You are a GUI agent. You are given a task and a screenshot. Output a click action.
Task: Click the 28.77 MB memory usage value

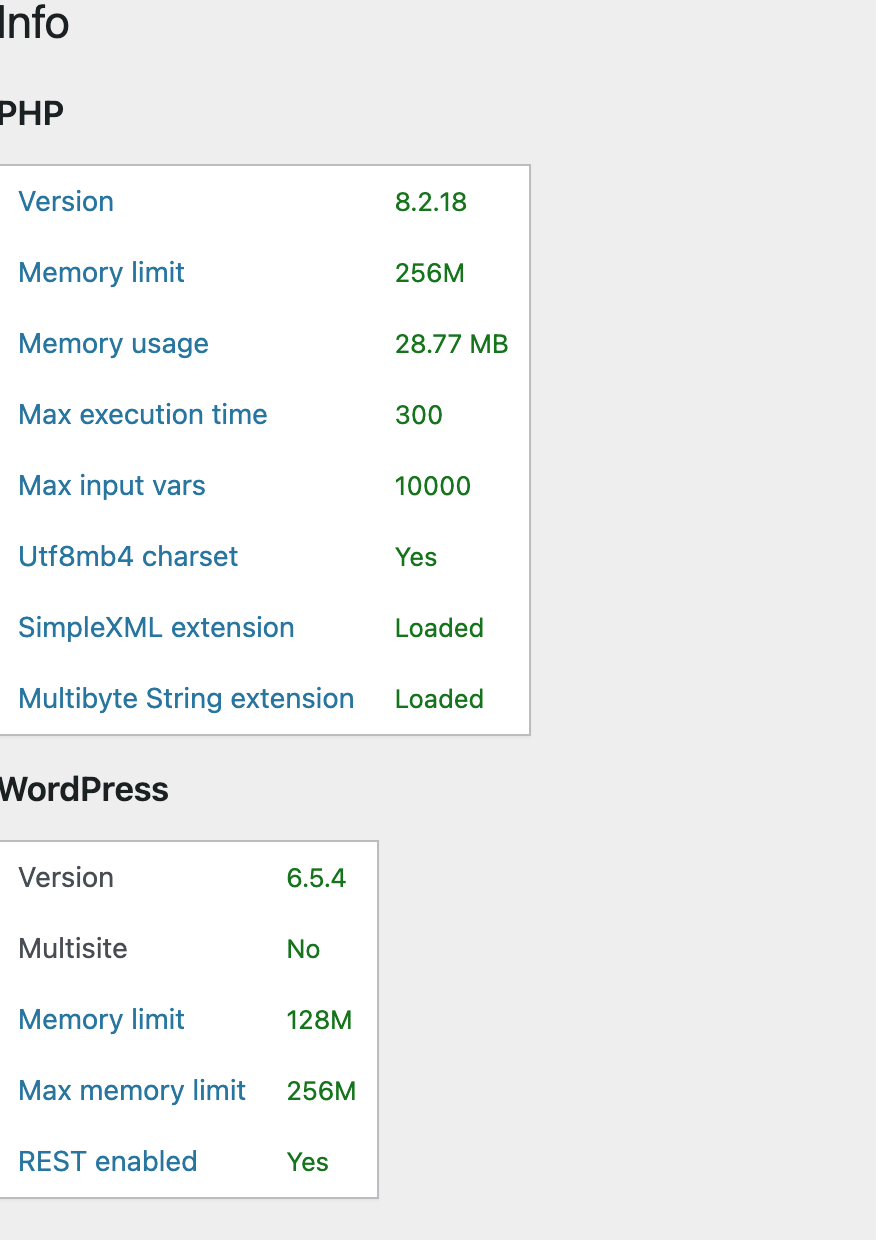[452, 343]
